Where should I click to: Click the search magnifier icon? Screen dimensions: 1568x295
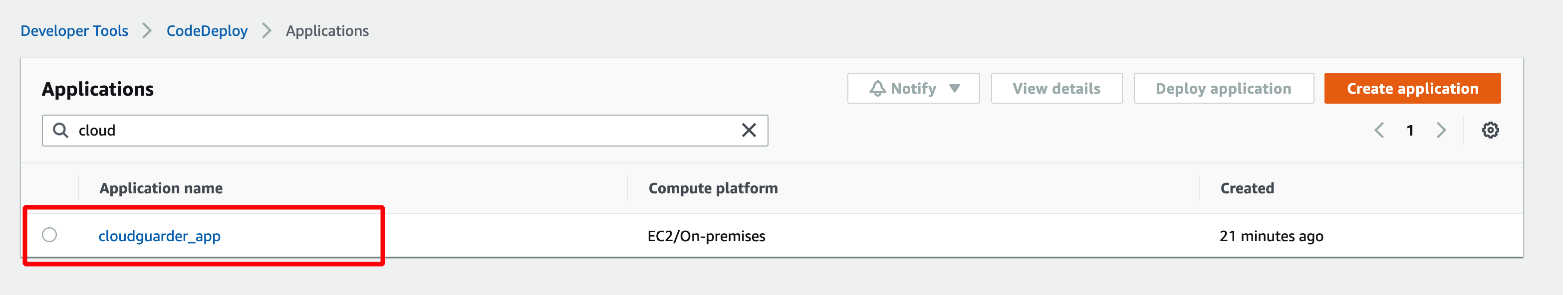pos(60,130)
